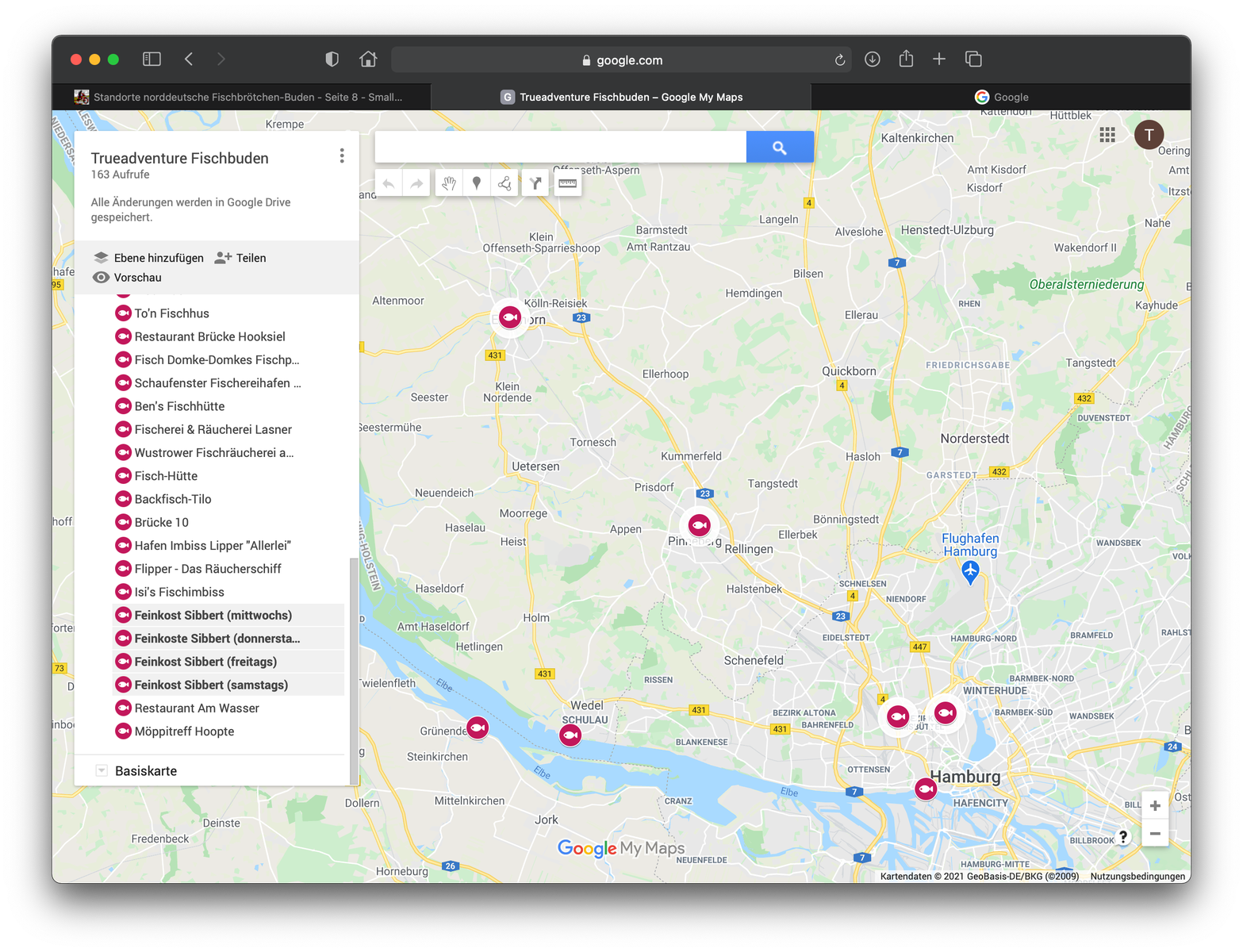Choose the add marker tool
This screenshot has width=1243, height=952.
[477, 183]
